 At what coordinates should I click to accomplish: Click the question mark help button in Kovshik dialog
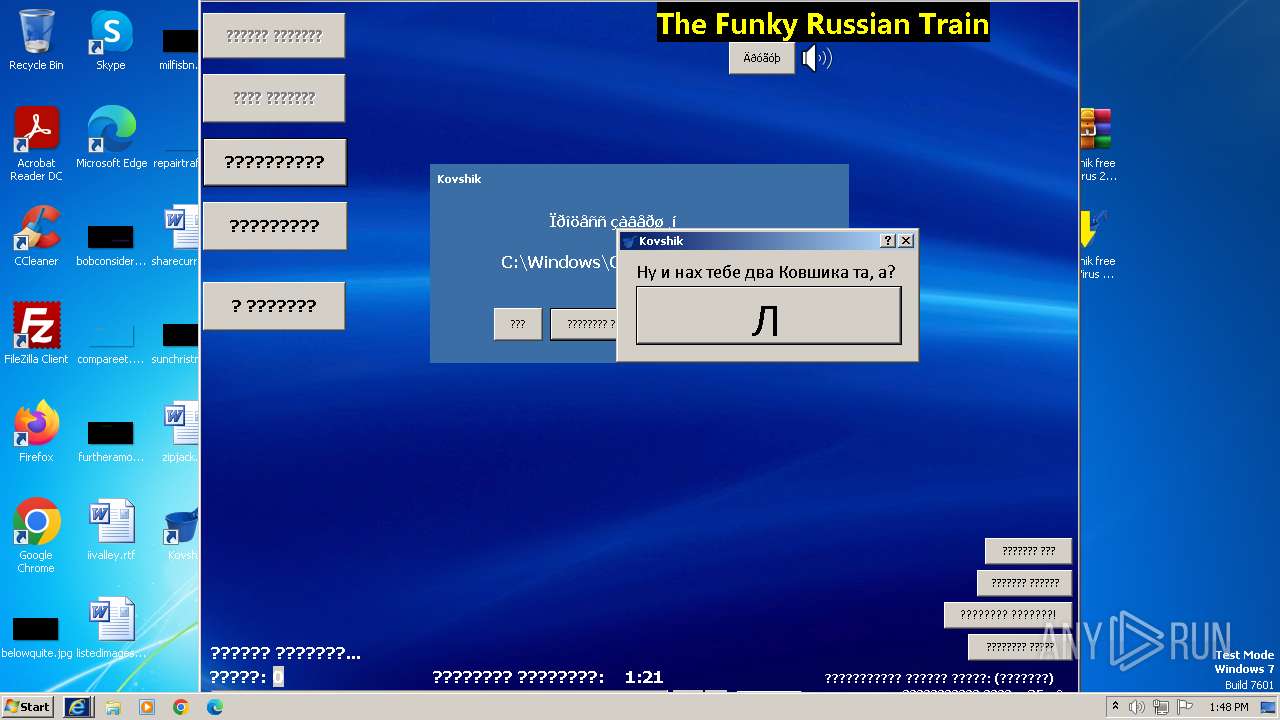click(x=888, y=241)
